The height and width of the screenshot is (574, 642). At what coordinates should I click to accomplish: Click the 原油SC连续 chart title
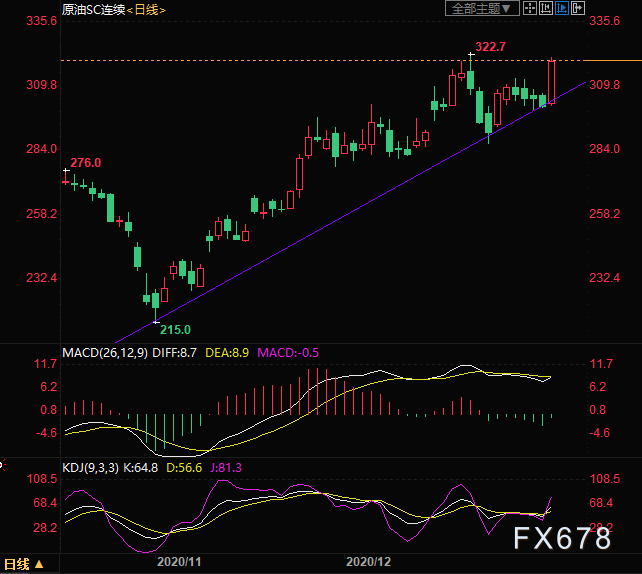coord(94,9)
